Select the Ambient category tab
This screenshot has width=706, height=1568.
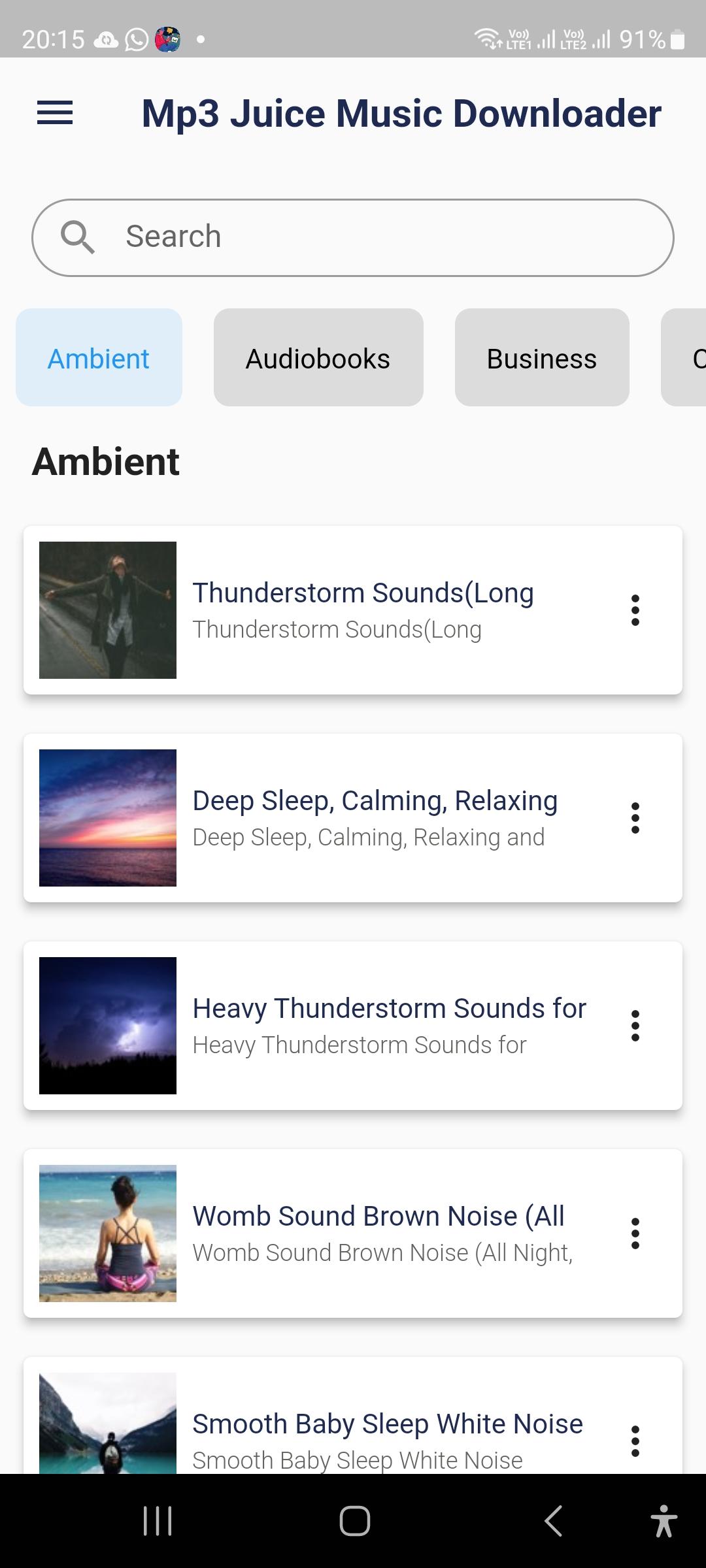[x=99, y=358]
